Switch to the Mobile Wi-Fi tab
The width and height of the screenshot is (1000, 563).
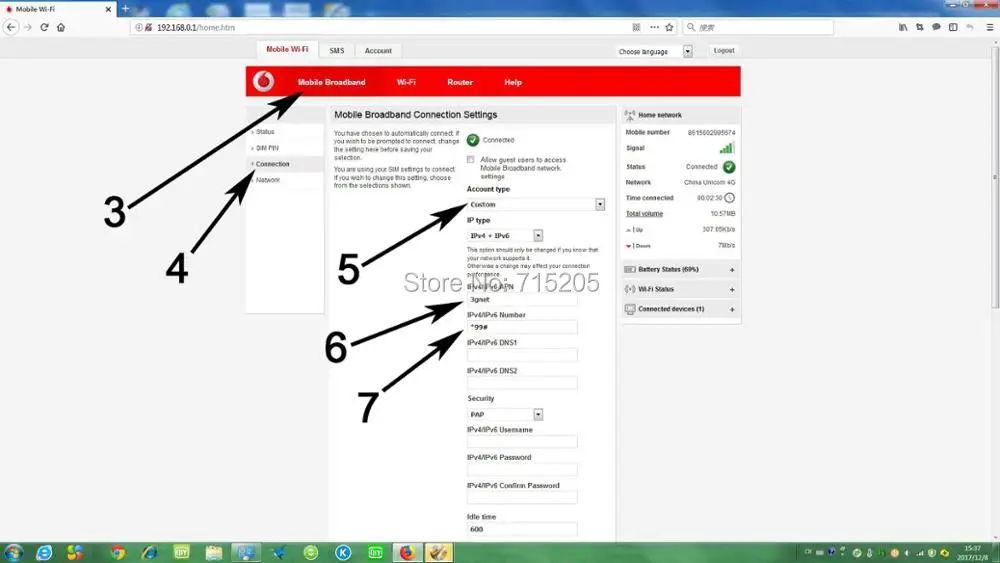point(287,50)
